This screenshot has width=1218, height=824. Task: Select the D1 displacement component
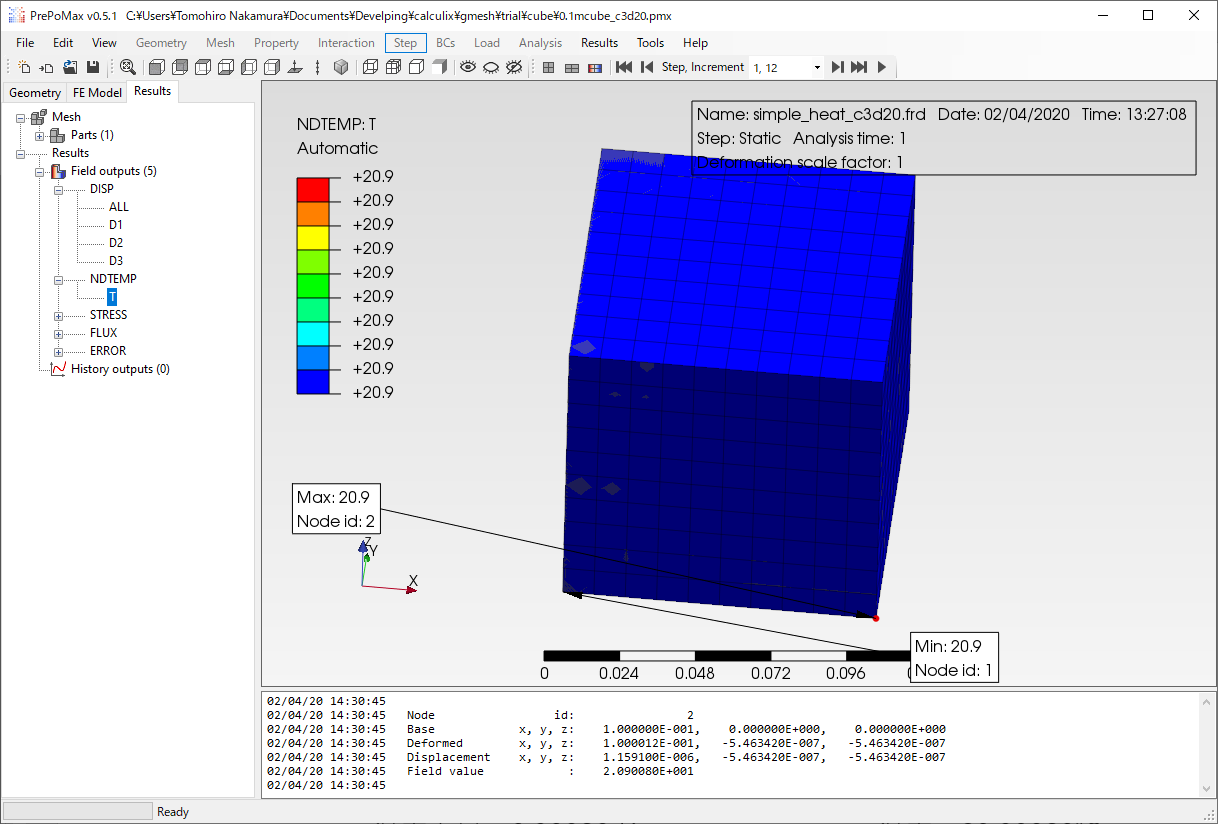pos(116,225)
